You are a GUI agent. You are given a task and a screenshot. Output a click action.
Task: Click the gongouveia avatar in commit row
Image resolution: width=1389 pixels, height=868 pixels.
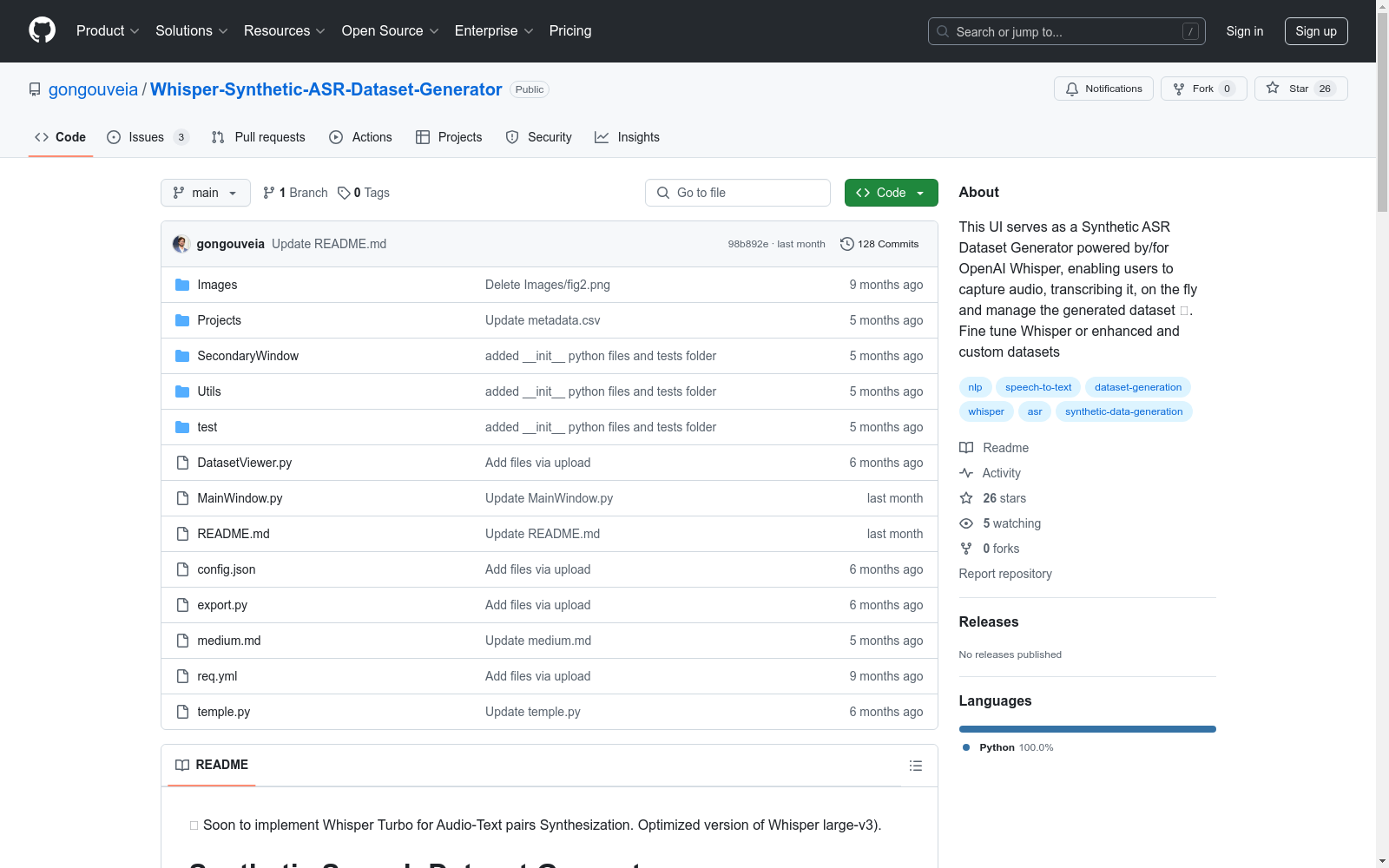tap(181, 244)
